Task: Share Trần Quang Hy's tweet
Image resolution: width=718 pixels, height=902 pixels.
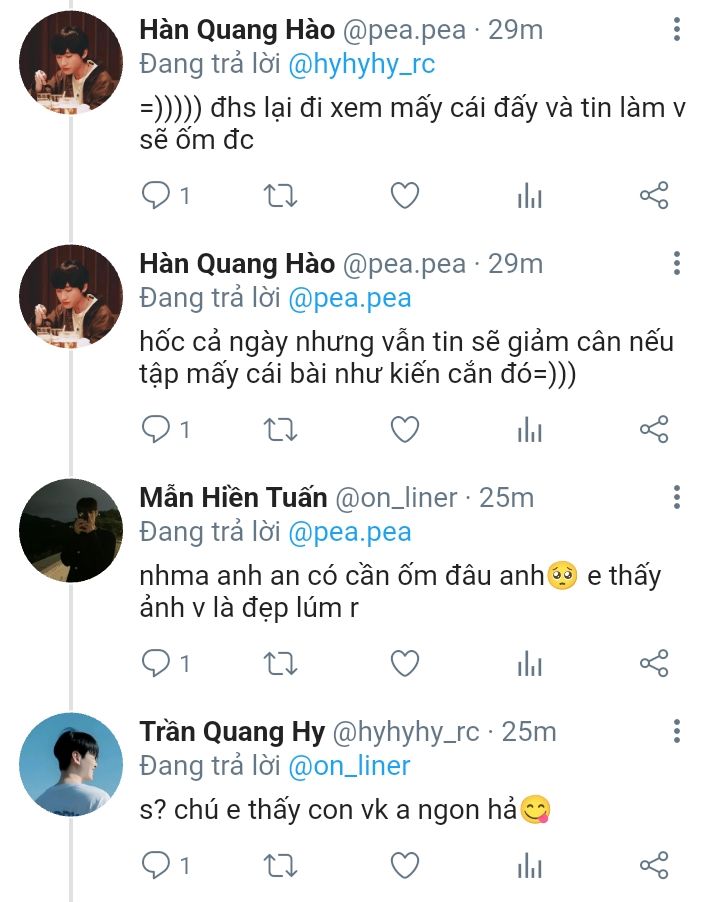Action: (653, 863)
